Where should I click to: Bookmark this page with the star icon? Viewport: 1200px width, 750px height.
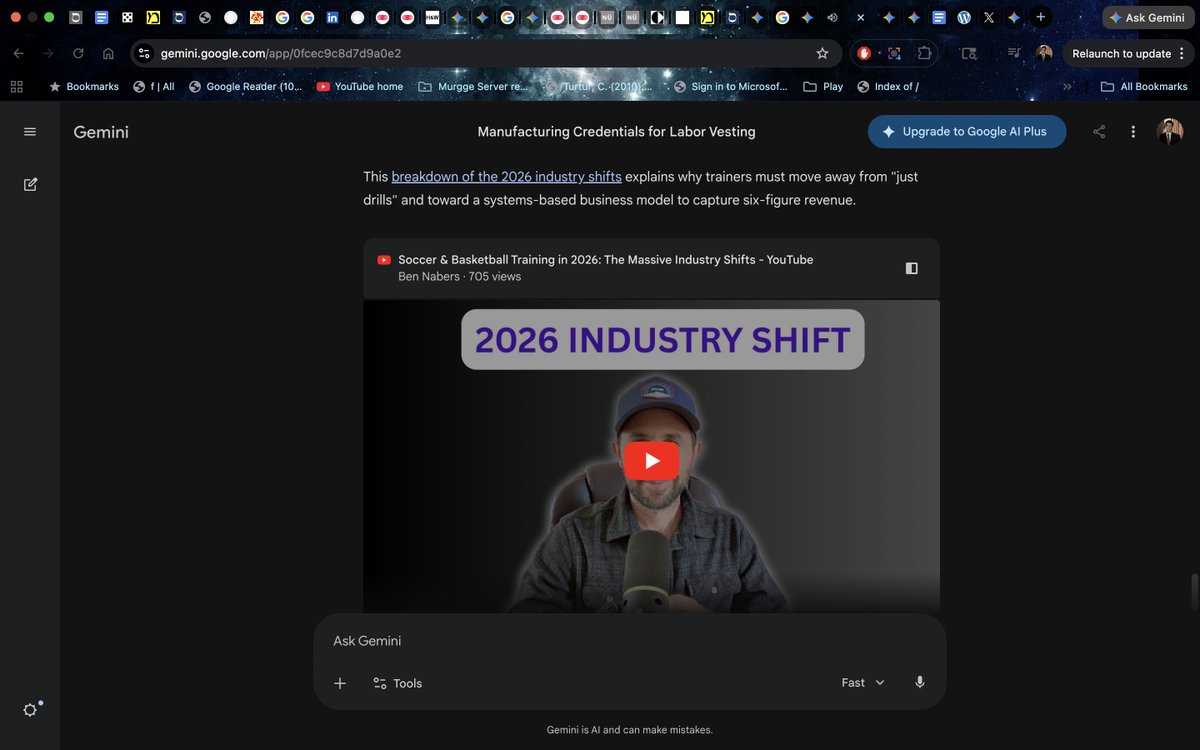pos(822,53)
